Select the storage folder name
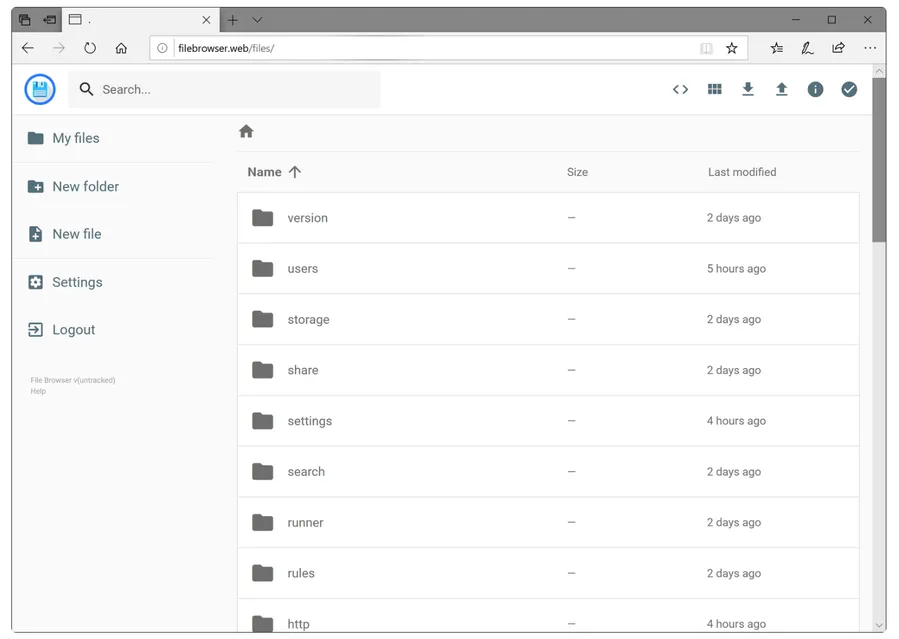 (x=308, y=319)
